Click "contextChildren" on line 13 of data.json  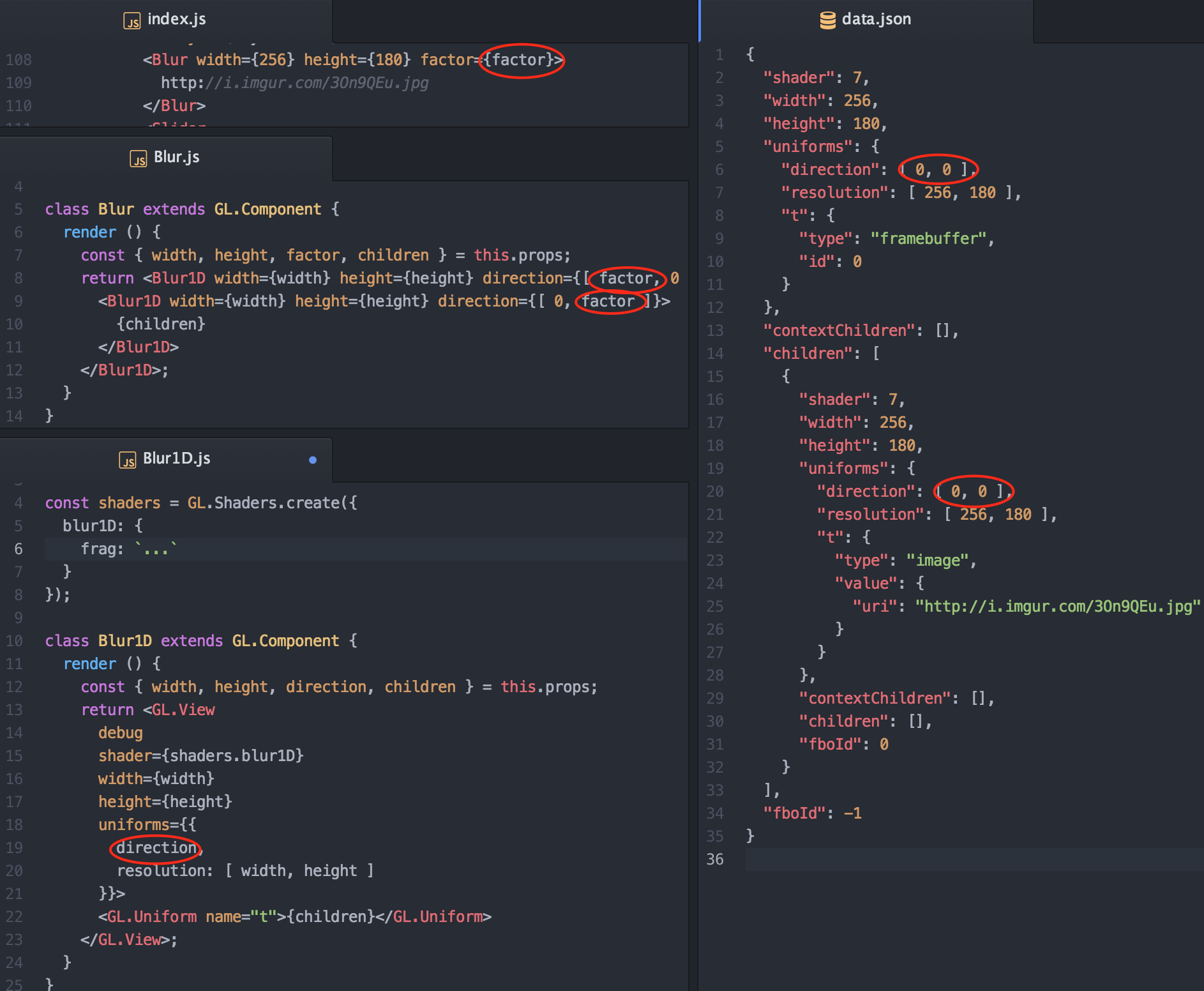point(861,331)
